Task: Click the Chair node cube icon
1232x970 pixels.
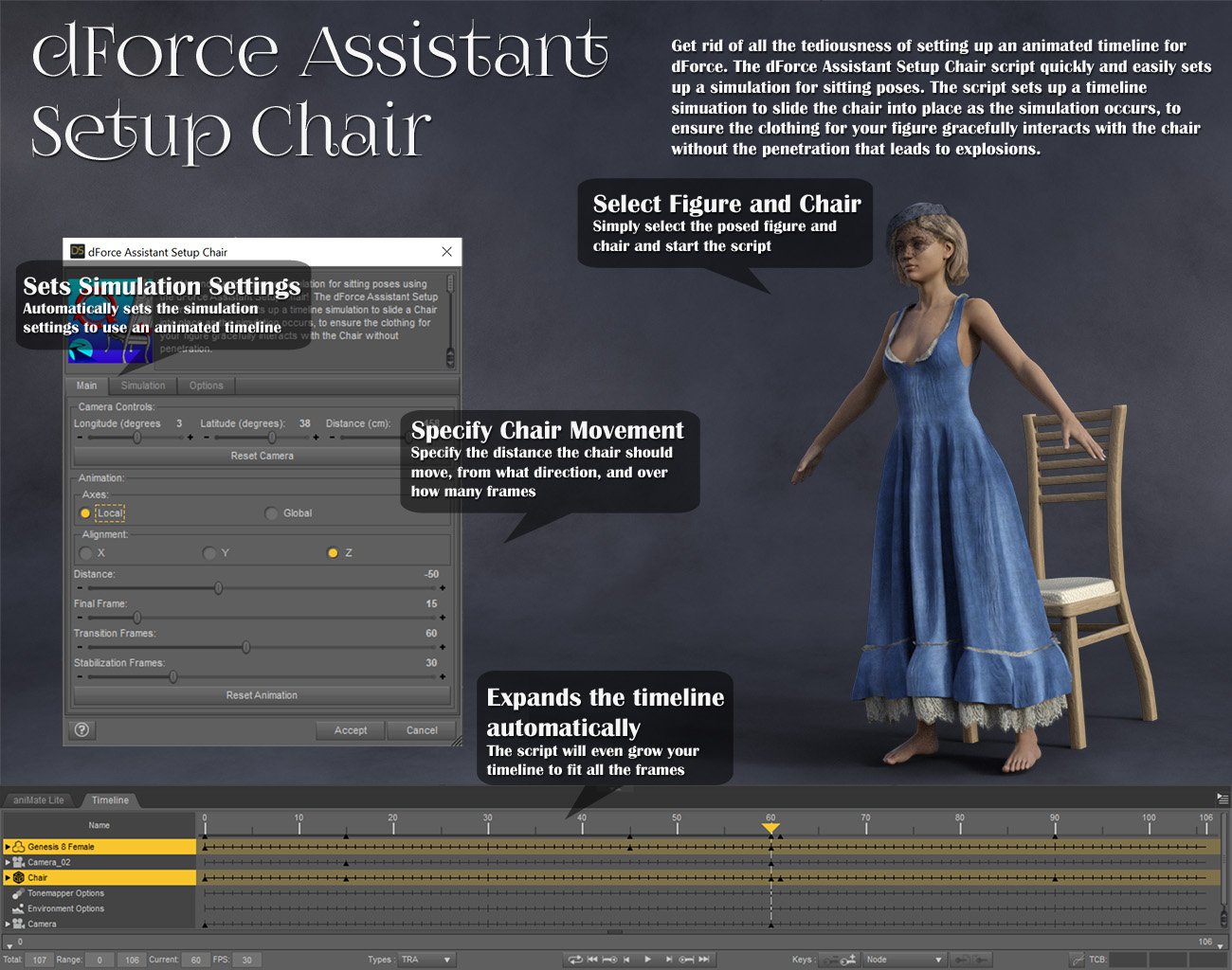Action: tap(19, 877)
